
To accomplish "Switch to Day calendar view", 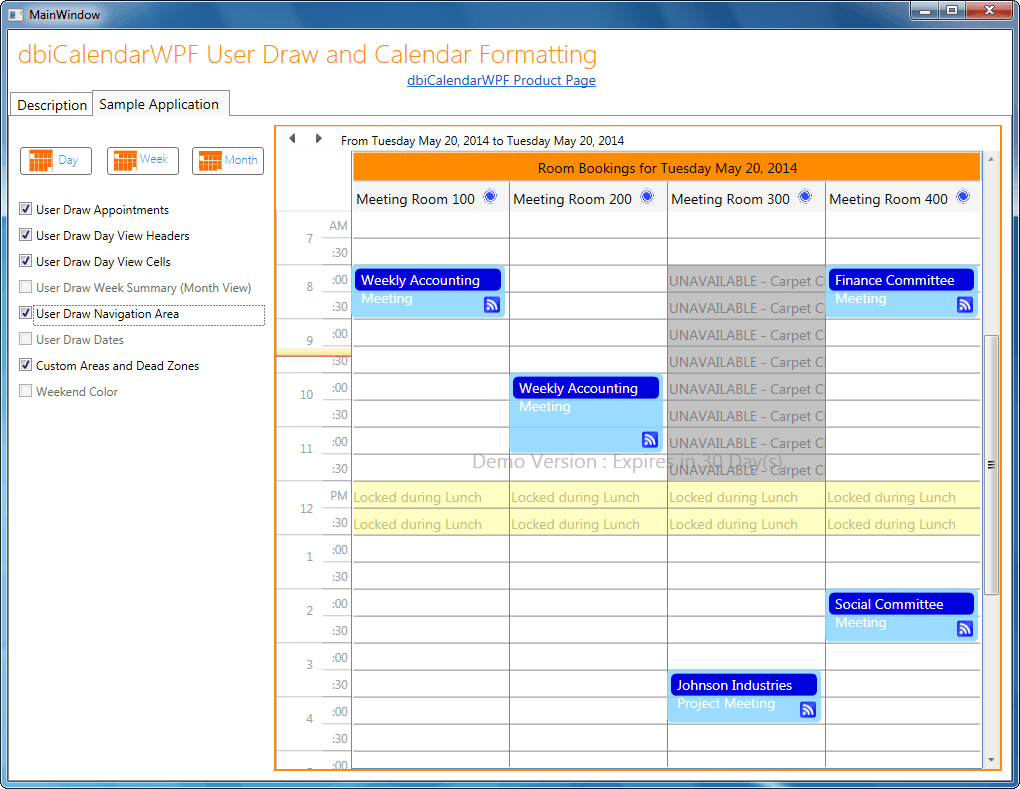I will (56, 161).
